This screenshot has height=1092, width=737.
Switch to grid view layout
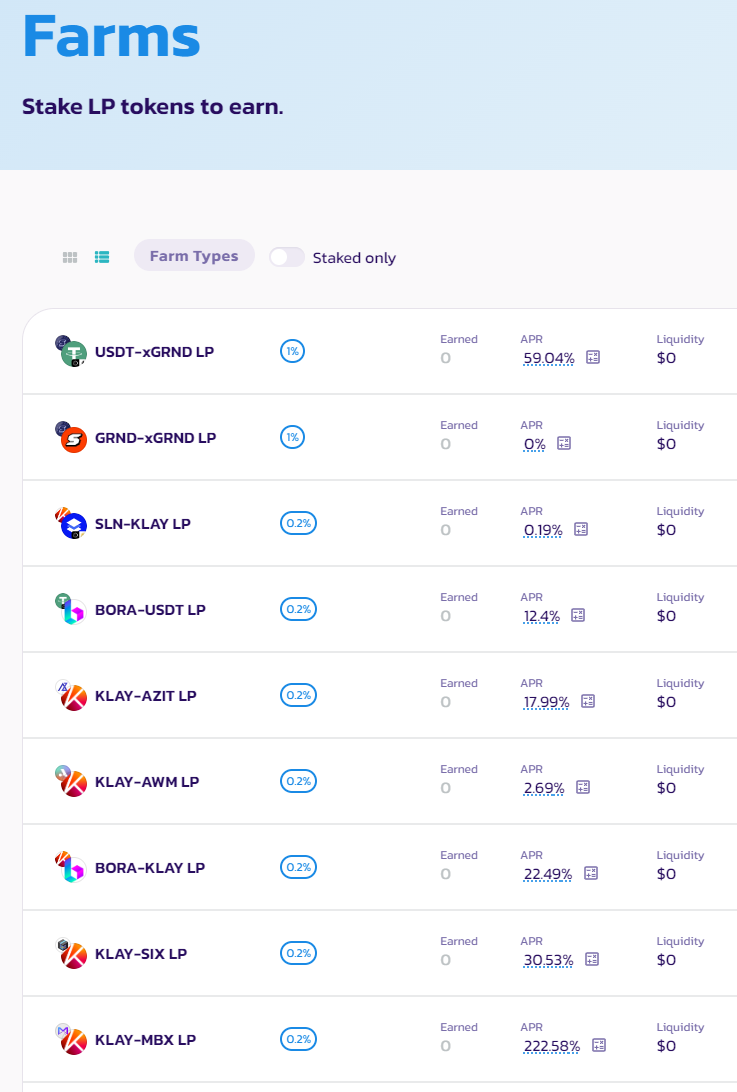(70, 257)
